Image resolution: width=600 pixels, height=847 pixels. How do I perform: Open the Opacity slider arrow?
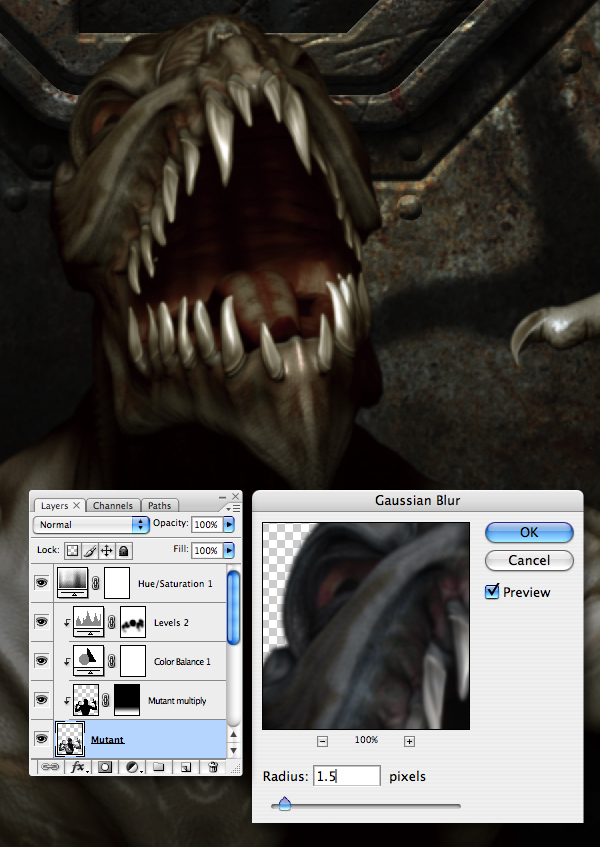tap(230, 524)
